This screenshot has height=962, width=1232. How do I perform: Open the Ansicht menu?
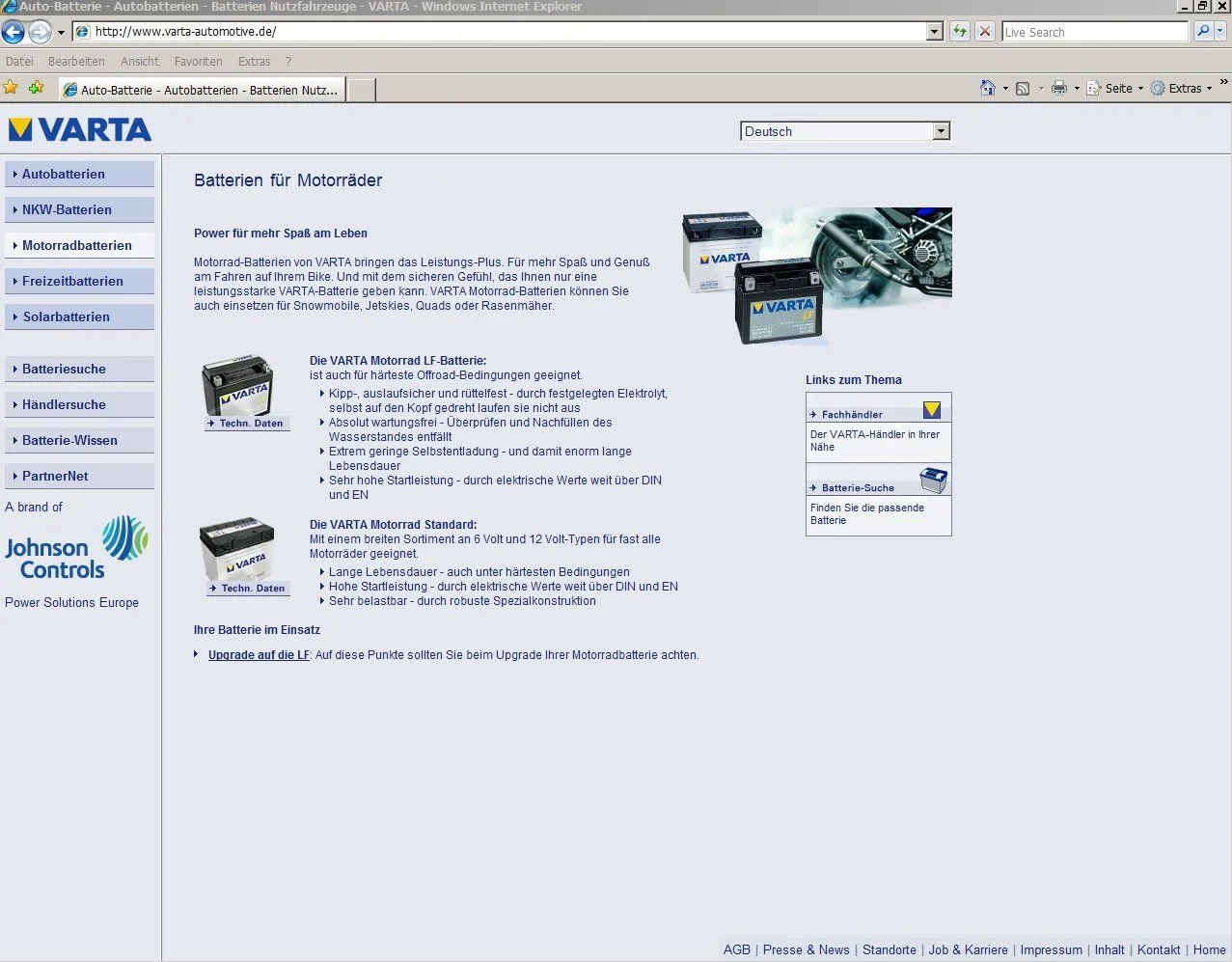click(x=140, y=61)
